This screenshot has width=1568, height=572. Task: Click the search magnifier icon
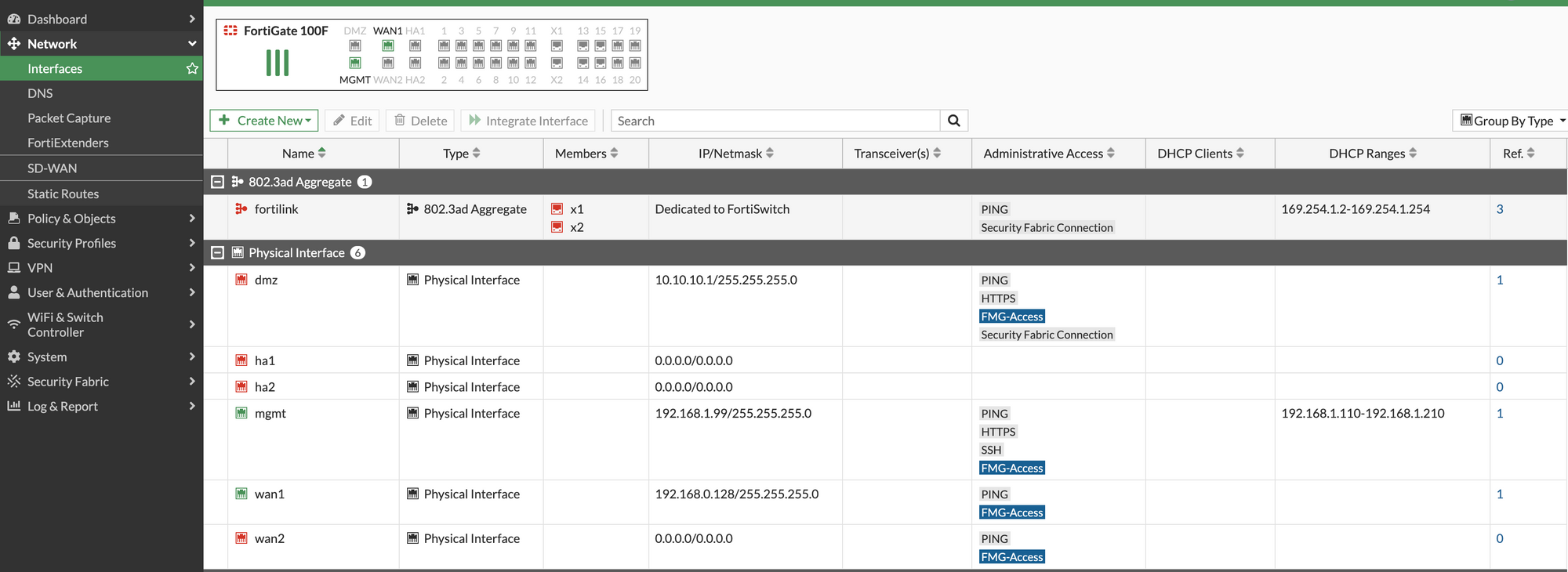coord(954,121)
